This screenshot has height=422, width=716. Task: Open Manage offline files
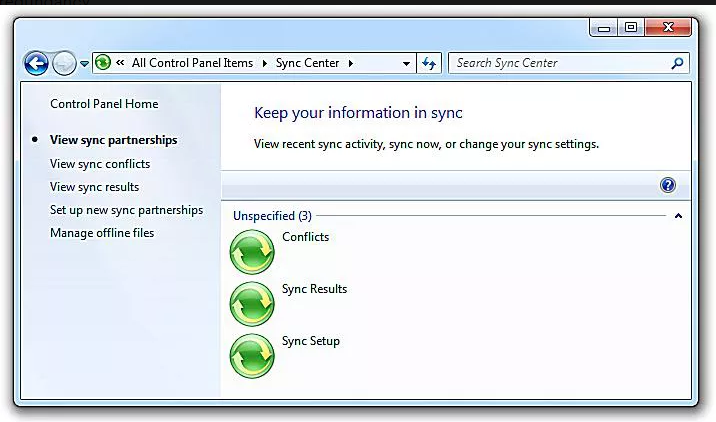tap(102, 233)
